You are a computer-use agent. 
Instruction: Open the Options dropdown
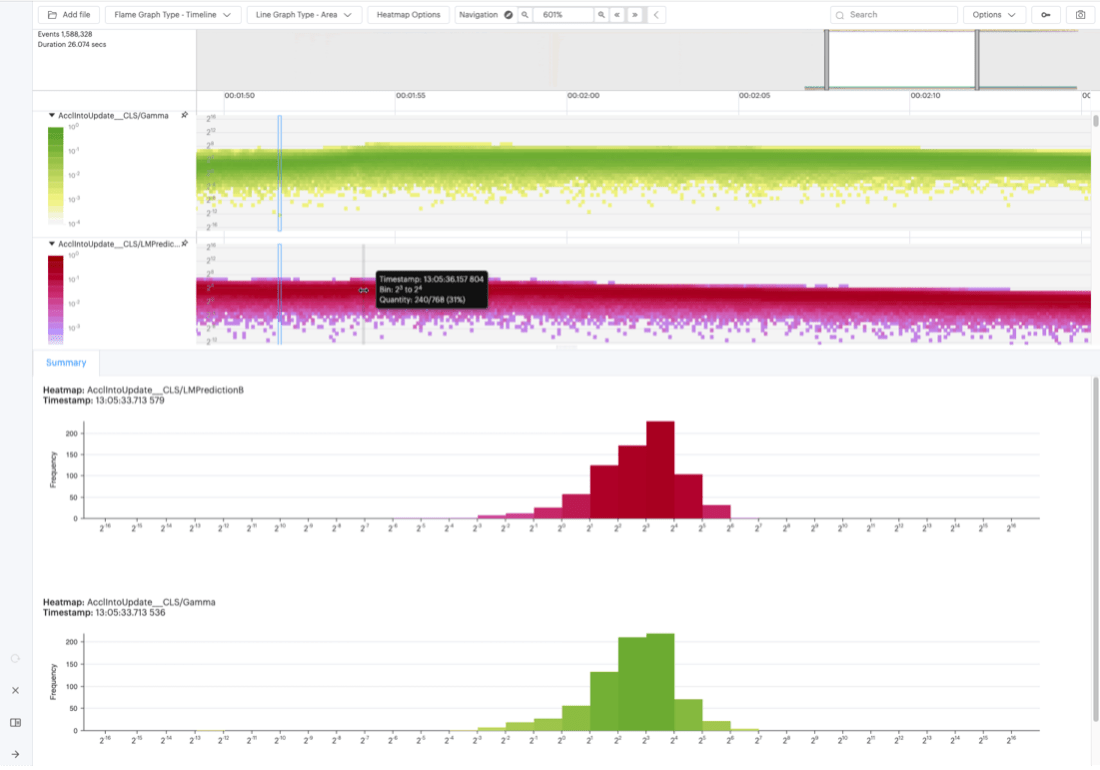(x=994, y=14)
